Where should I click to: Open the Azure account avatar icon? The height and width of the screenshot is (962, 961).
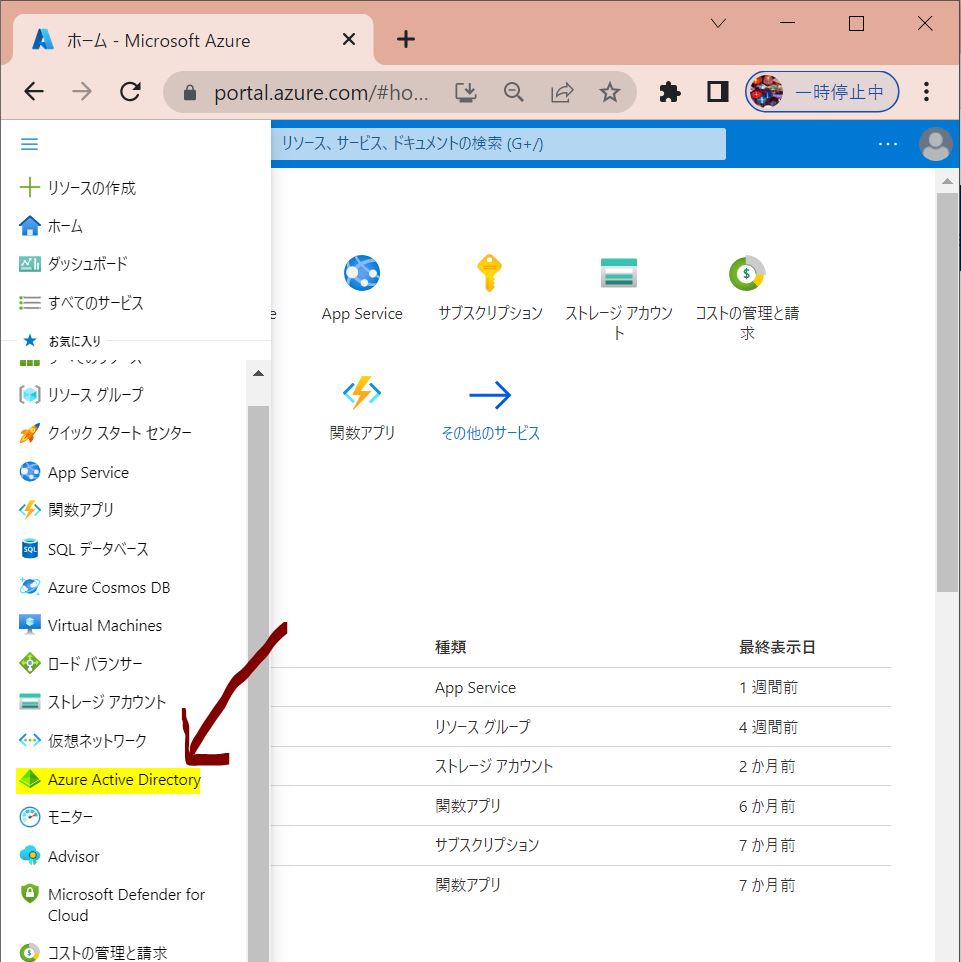pos(935,144)
